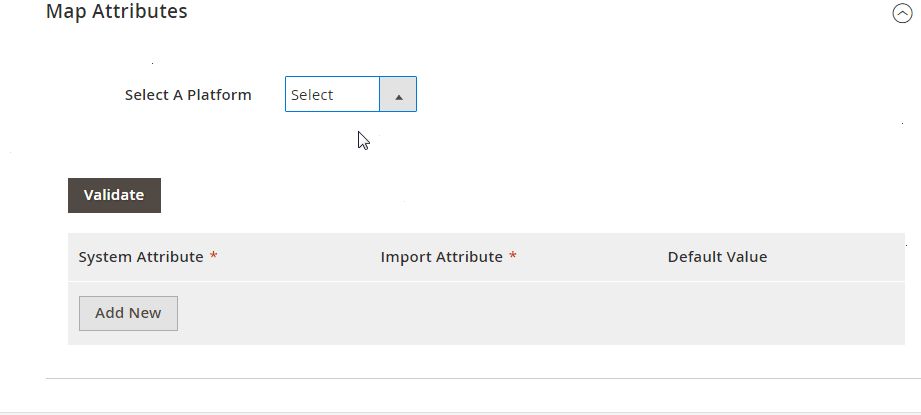Open the Select A Platform dropdown
The image size is (921, 415).
[350, 95]
